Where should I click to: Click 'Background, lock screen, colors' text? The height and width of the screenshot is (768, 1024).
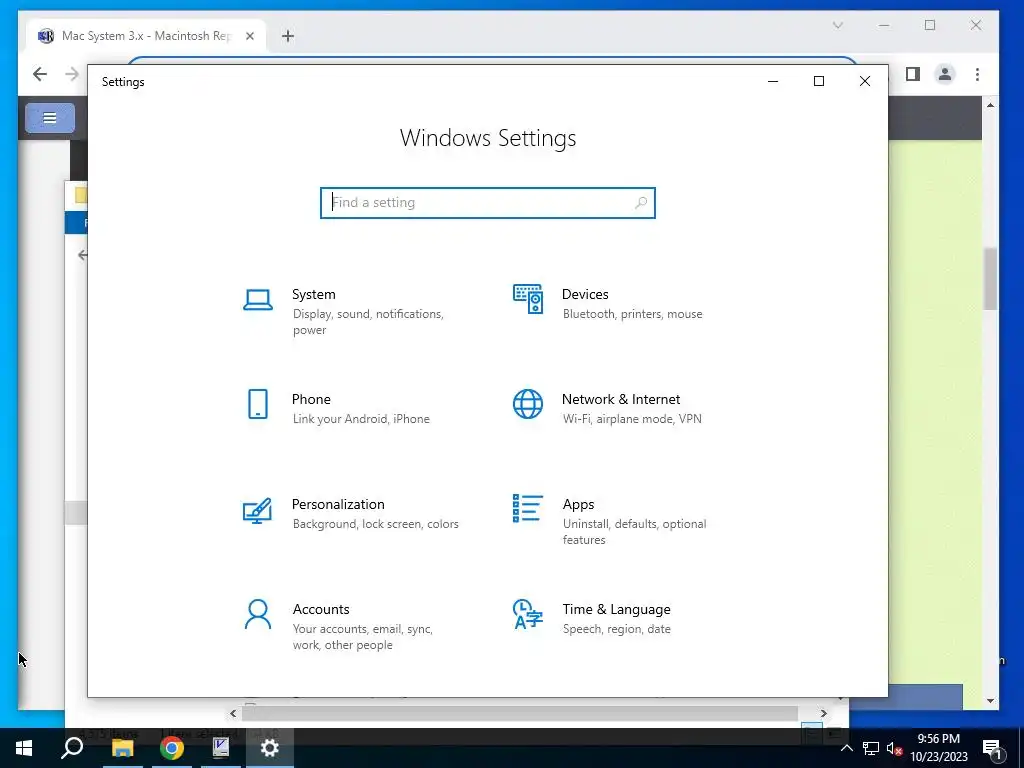click(x=376, y=524)
